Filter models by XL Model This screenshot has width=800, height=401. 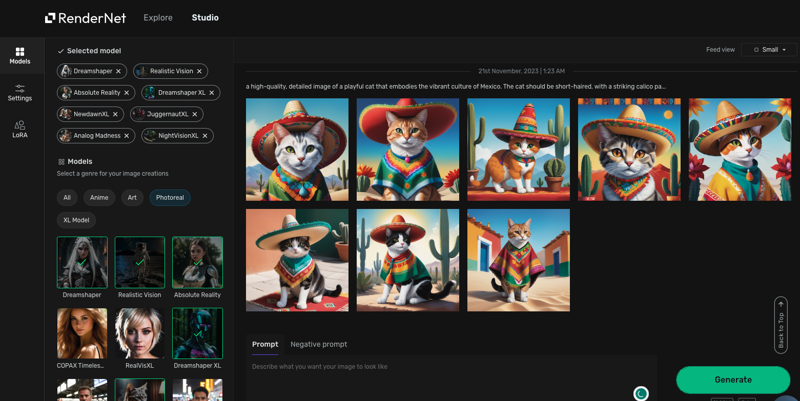coord(76,220)
